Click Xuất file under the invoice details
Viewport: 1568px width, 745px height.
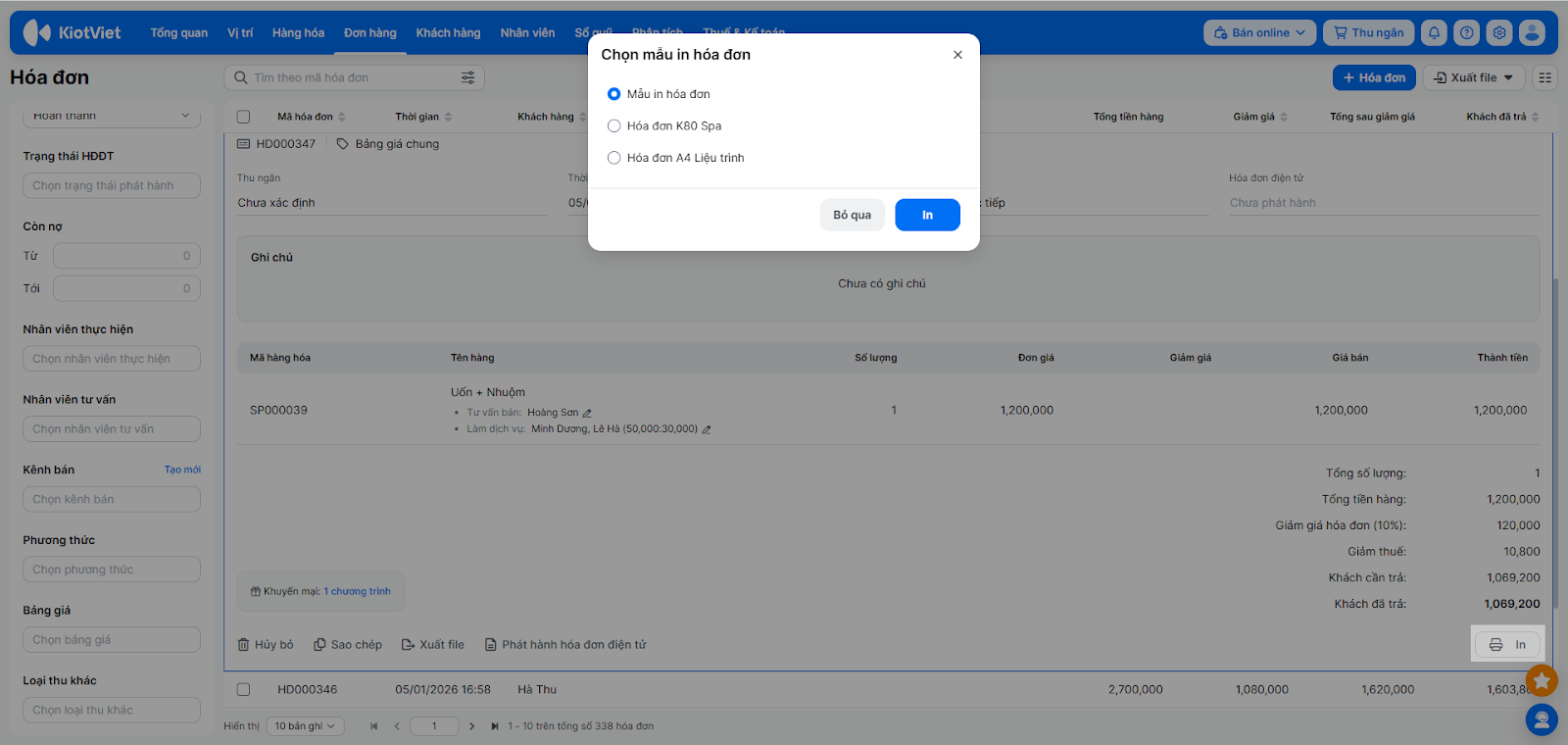click(433, 644)
